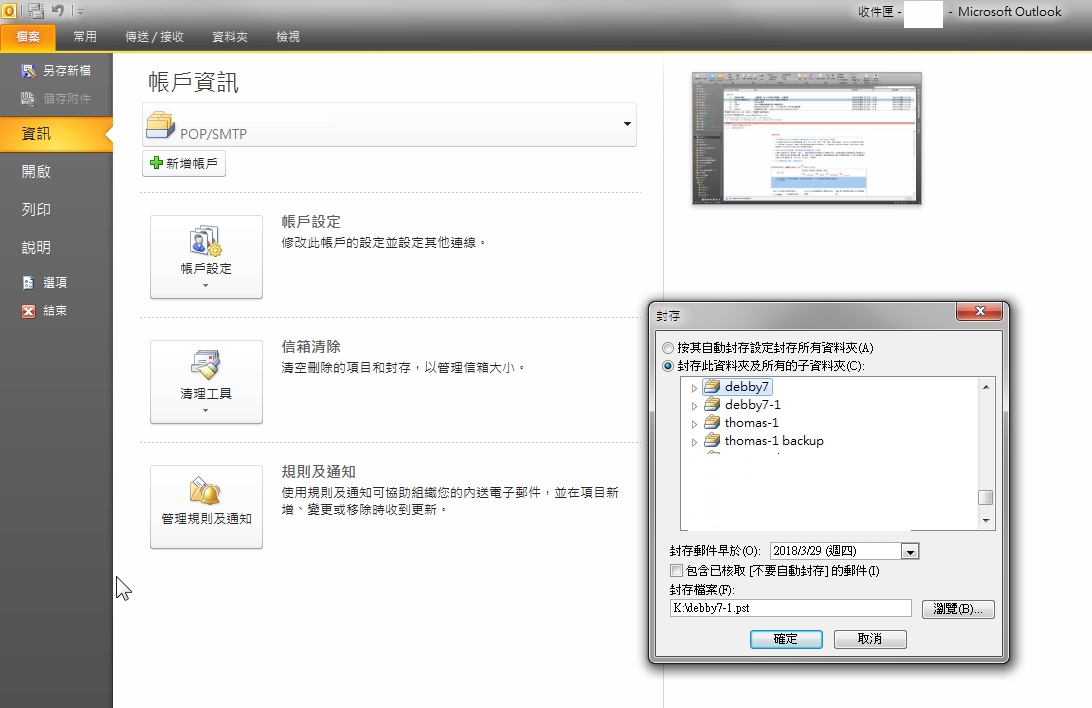Open the 檢視 ribbon tab
Viewport: 1092px width, 708px height.
[x=287, y=36]
